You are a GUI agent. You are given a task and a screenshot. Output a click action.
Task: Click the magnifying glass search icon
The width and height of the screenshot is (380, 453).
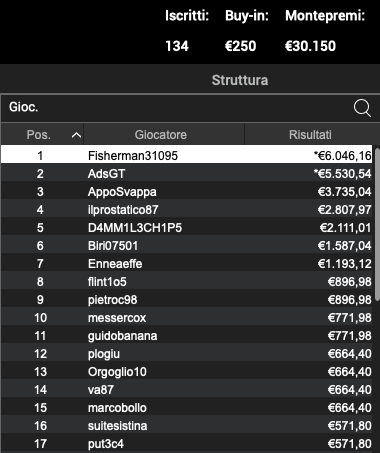click(362, 108)
